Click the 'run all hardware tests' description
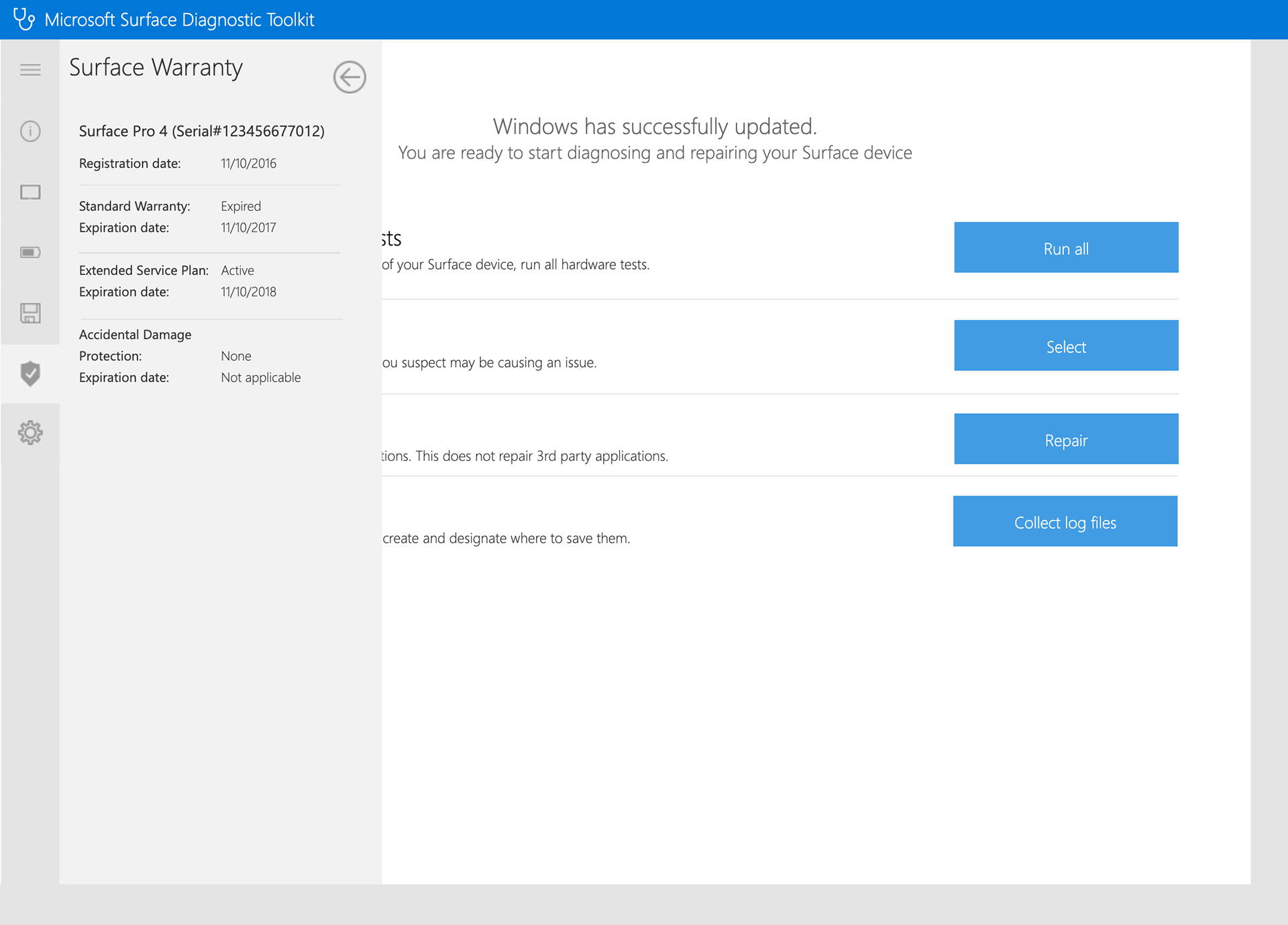1288x925 pixels. 516,265
